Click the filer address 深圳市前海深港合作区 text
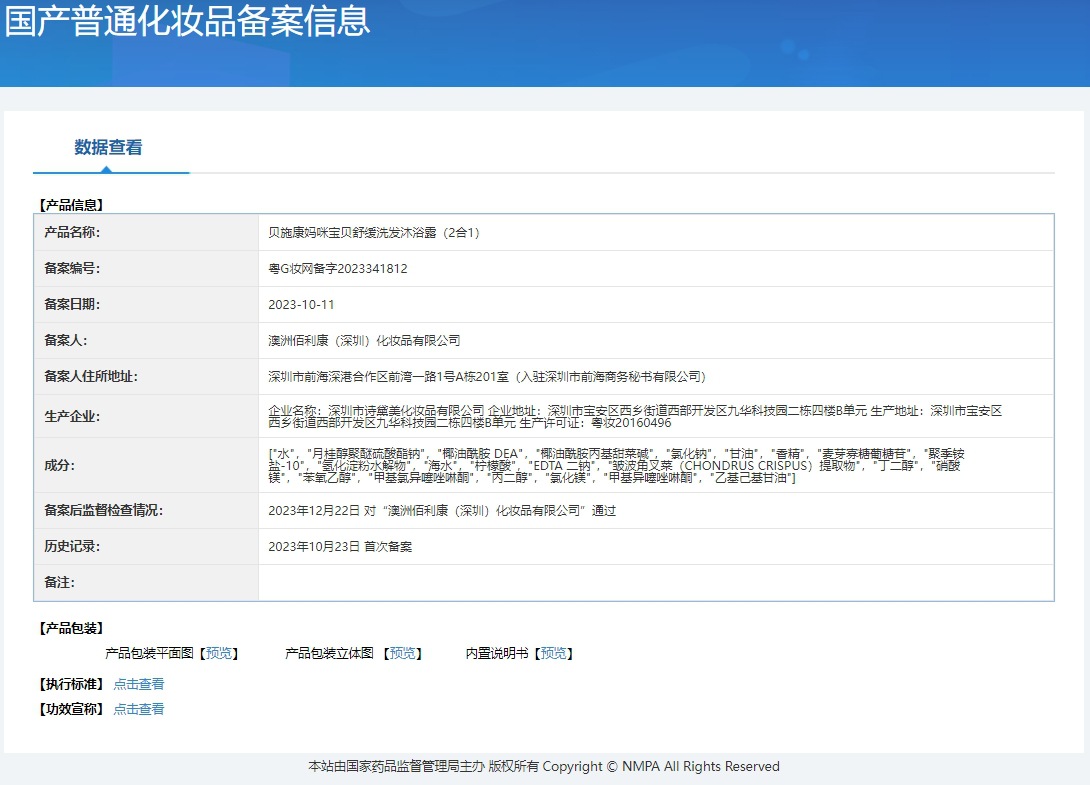1090x785 pixels. click(x=487, y=377)
